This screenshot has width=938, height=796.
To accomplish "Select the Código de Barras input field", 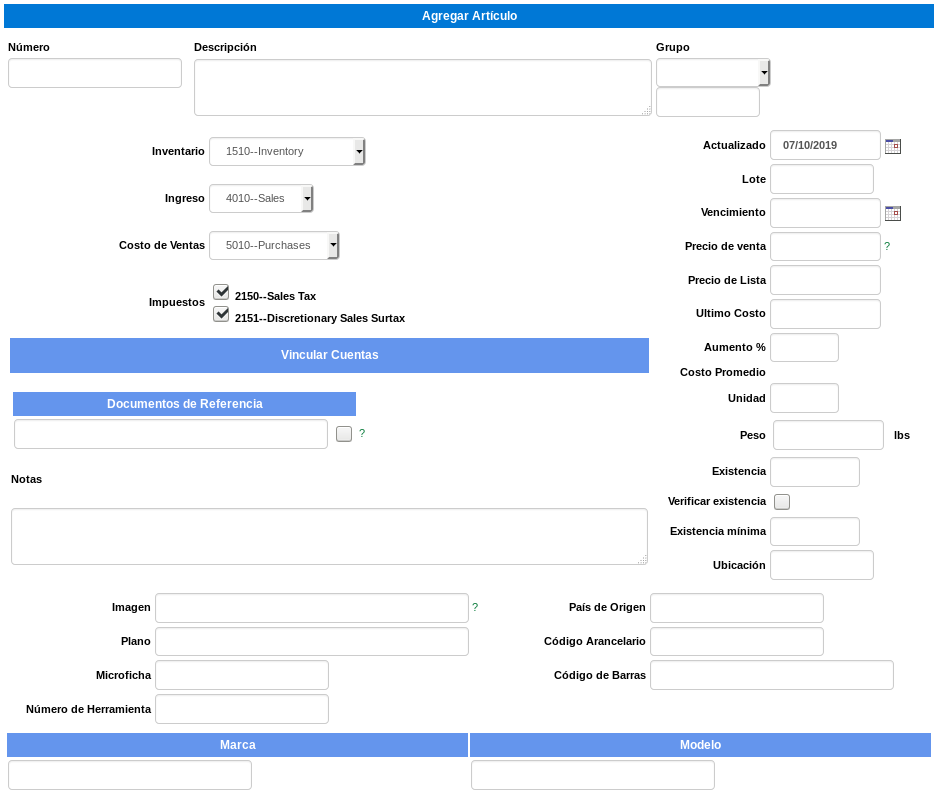I will 772,675.
